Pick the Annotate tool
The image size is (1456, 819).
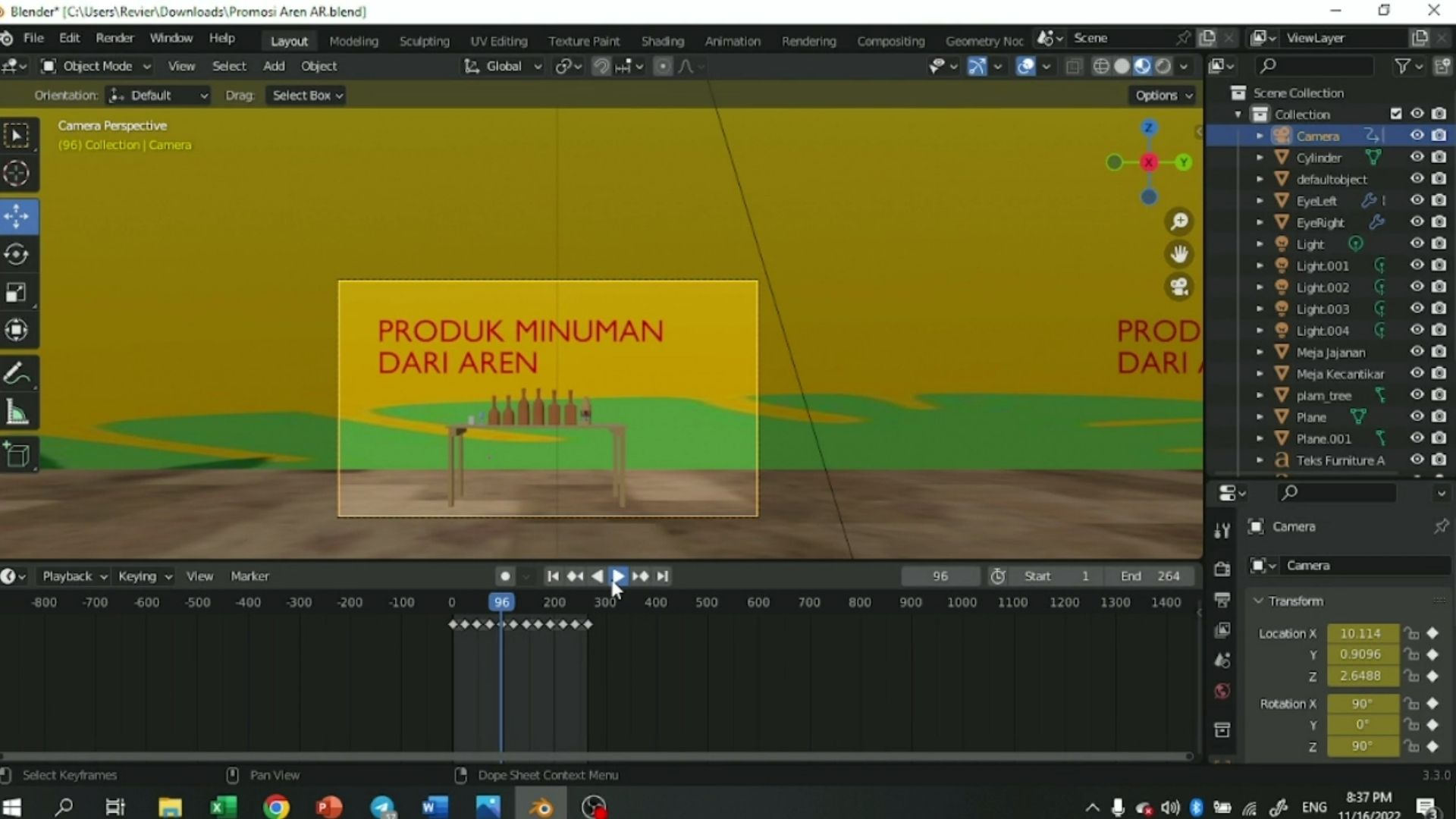(x=16, y=372)
